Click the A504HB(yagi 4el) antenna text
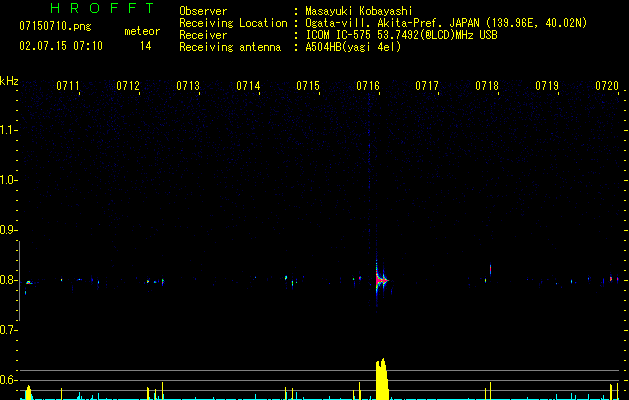Viewport: 629px width, 400px height. [x=353, y=47]
